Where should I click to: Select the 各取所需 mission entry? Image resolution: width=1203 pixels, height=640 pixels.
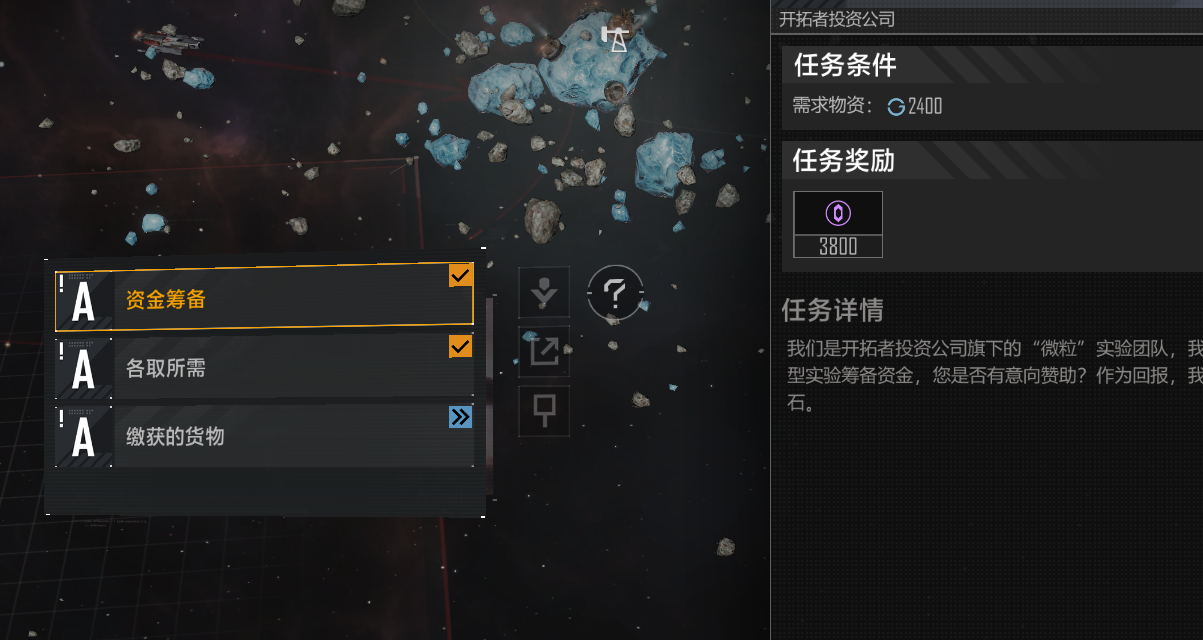click(x=264, y=368)
